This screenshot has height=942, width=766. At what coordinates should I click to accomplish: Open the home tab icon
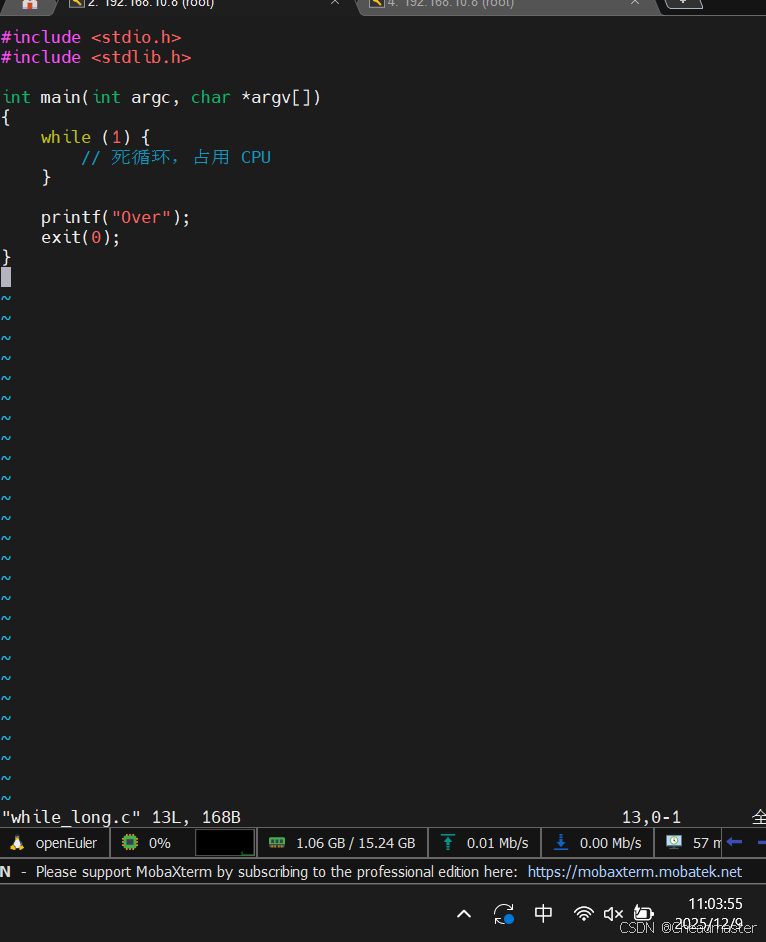click(29, 4)
